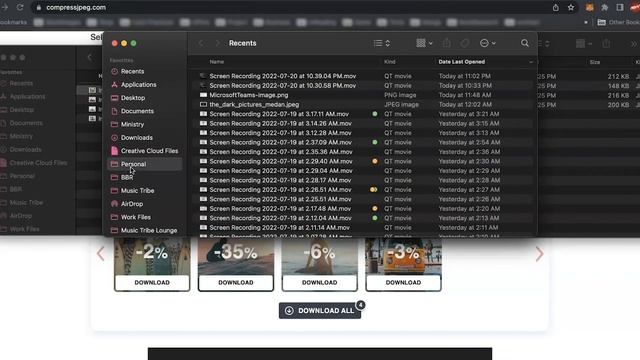
Task: Open the group-by grid dropdown in toolbar
Action: click(424, 43)
